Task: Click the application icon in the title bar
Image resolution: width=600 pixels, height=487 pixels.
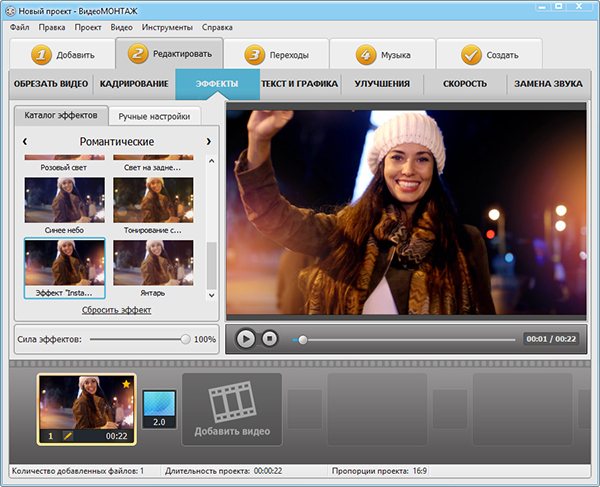Action: tap(10, 11)
